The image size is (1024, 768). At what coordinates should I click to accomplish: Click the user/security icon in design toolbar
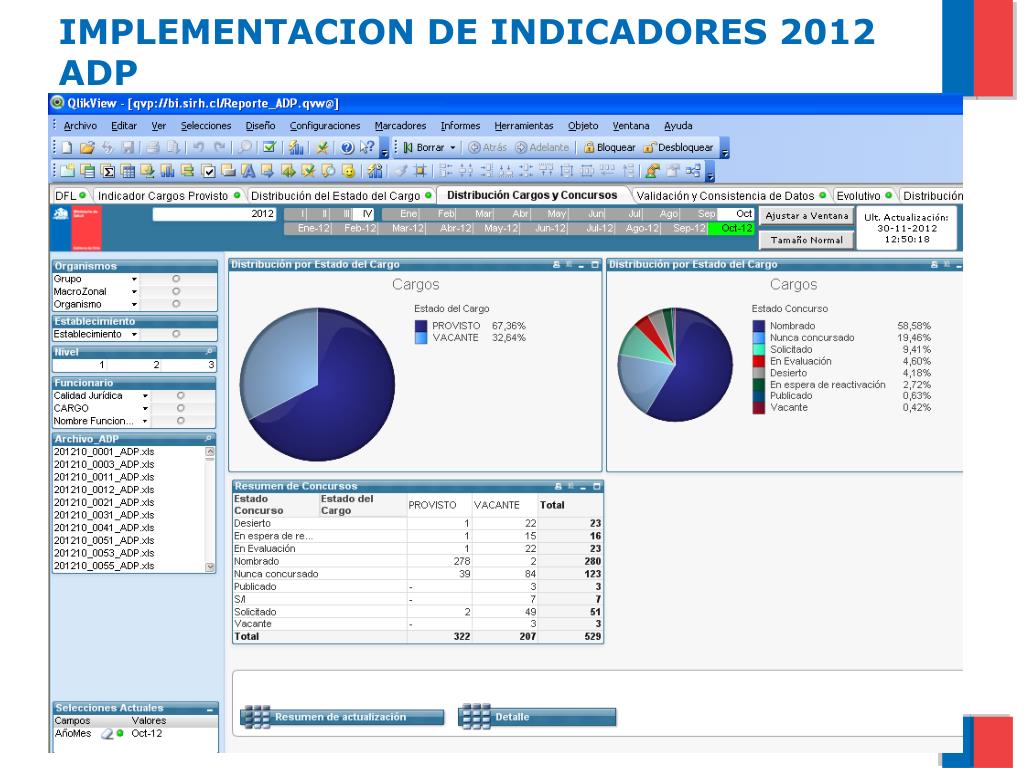[652, 171]
